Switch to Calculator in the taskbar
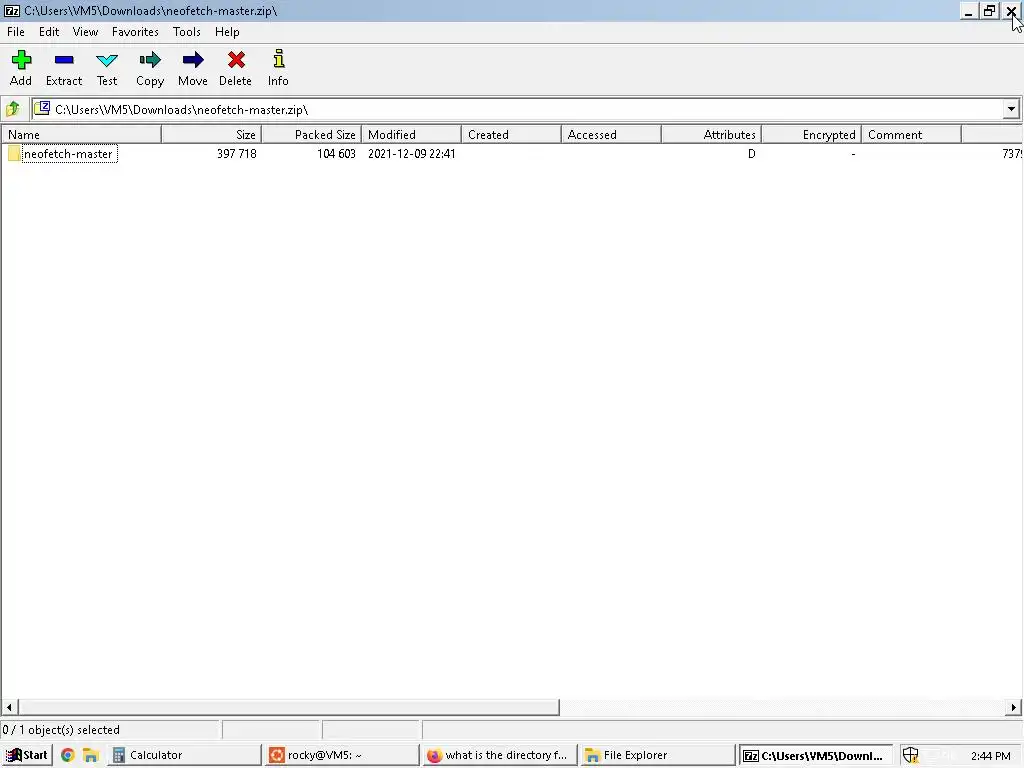 point(184,755)
